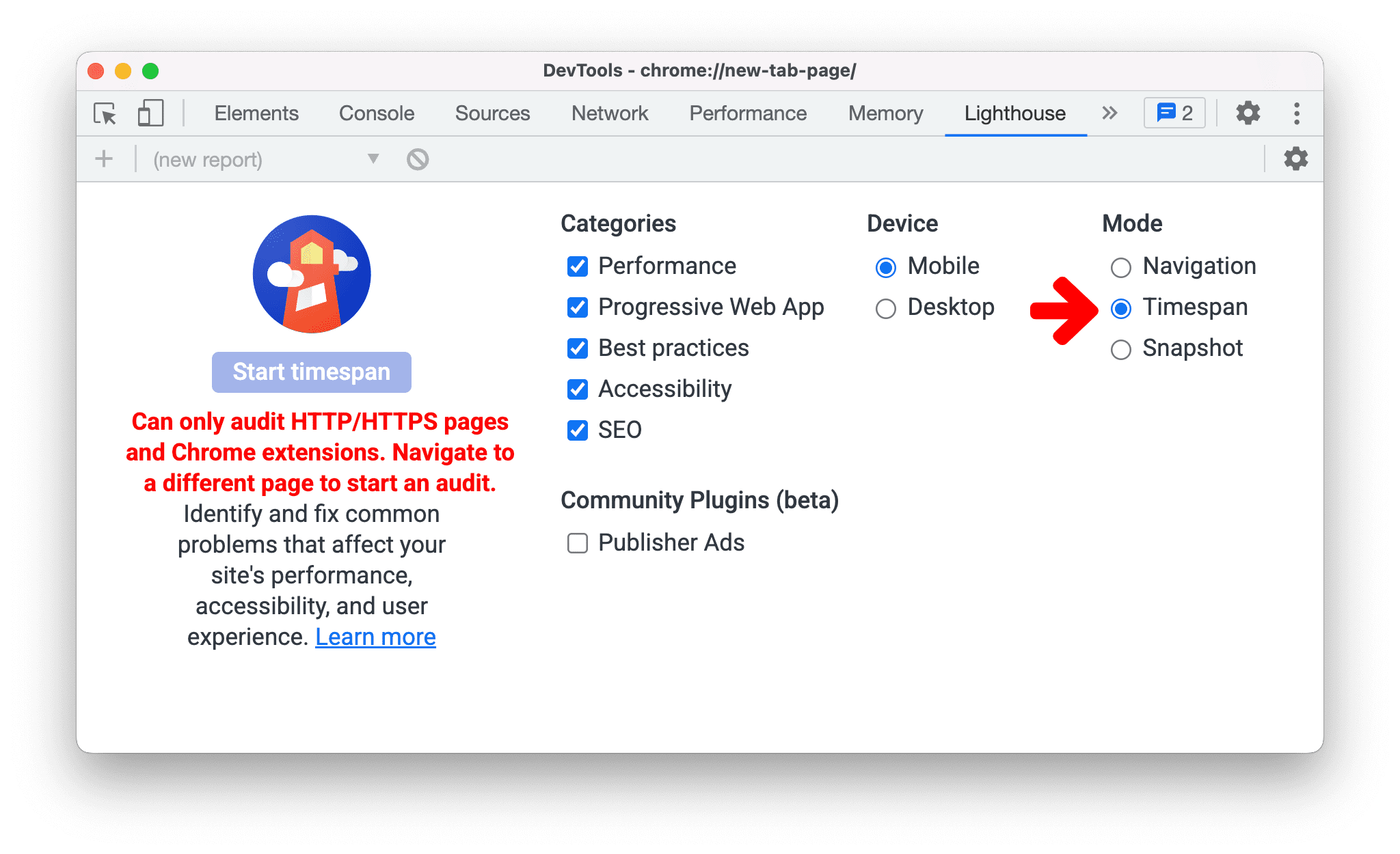1400x854 pixels.
Task: Click the cancel report circle icon
Action: [x=418, y=159]
